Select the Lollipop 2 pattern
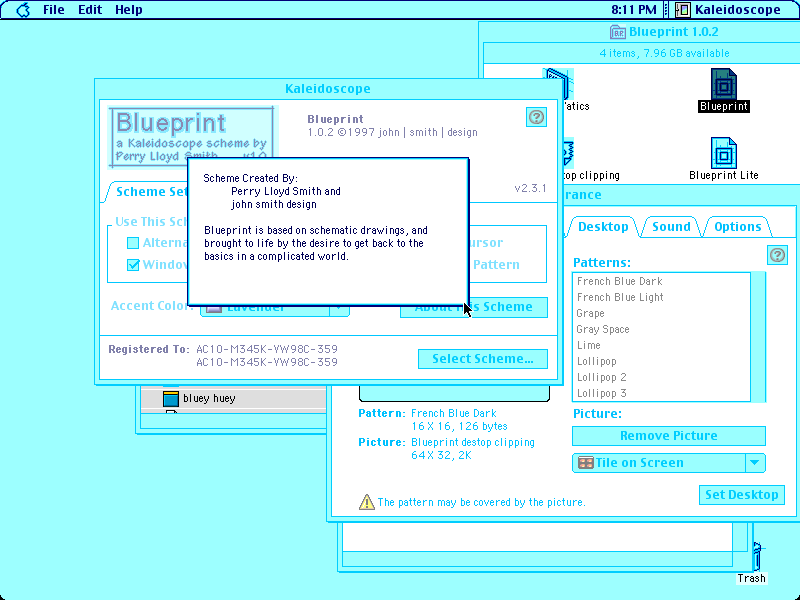 coord(661,378)
